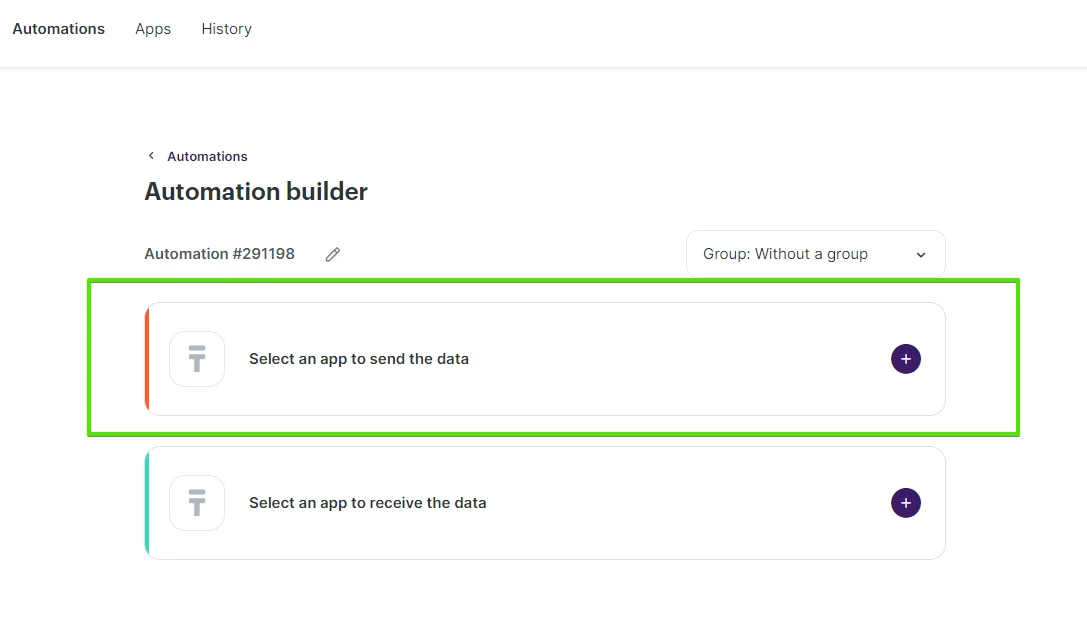Click the orange stripe on send card

147,359
